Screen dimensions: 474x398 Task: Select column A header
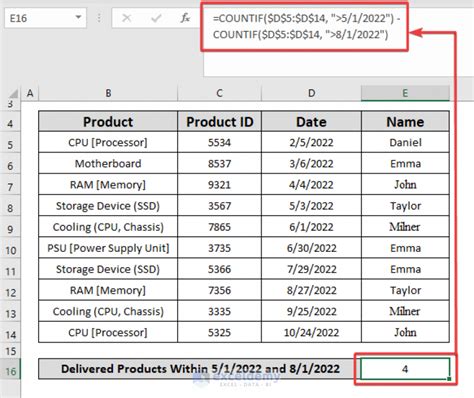(x=30, y=93)
